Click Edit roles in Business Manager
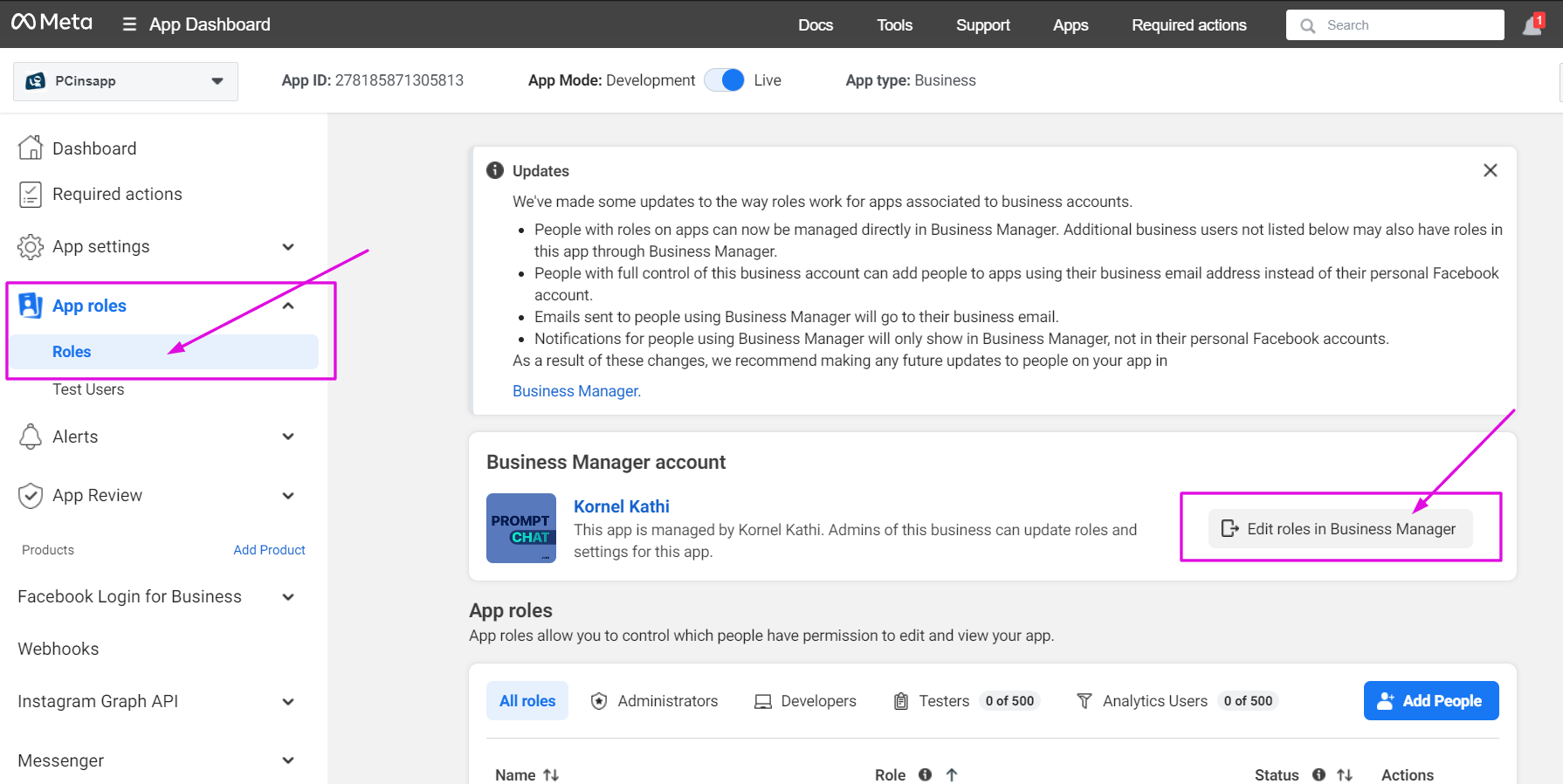Image resolution: width=1563 pixels, height=784 pixels. coord(1339,529)
